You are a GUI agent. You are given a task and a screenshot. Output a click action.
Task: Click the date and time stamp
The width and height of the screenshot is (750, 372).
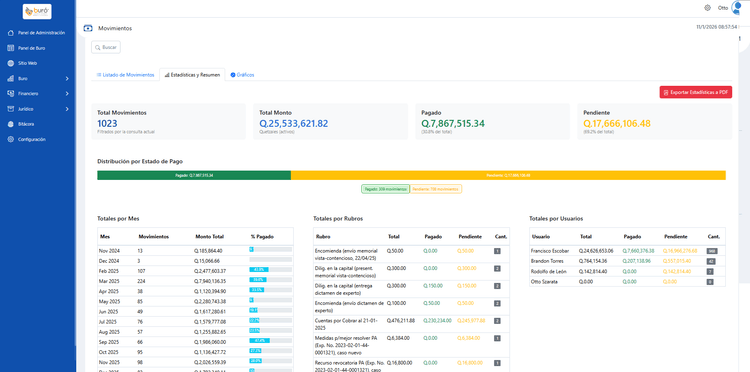(x=717, y=27)
